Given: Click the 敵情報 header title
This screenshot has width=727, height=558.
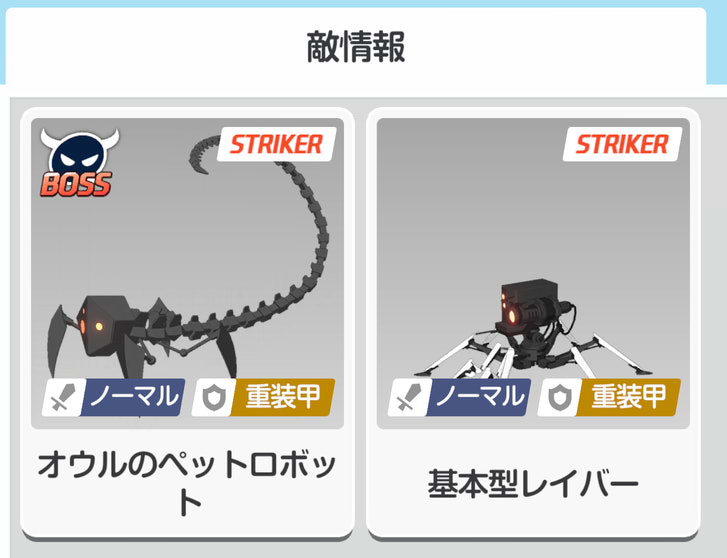Looking at the screenshot, I should pyautogui.click(x=356, y=47).
